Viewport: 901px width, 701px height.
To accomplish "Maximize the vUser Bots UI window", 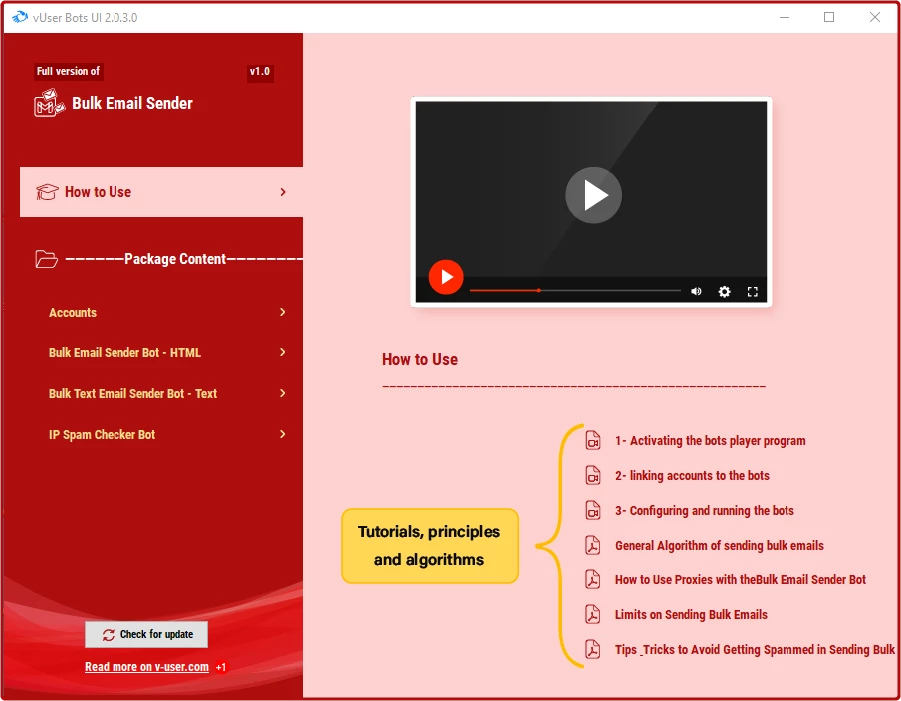I will (829, 17).
